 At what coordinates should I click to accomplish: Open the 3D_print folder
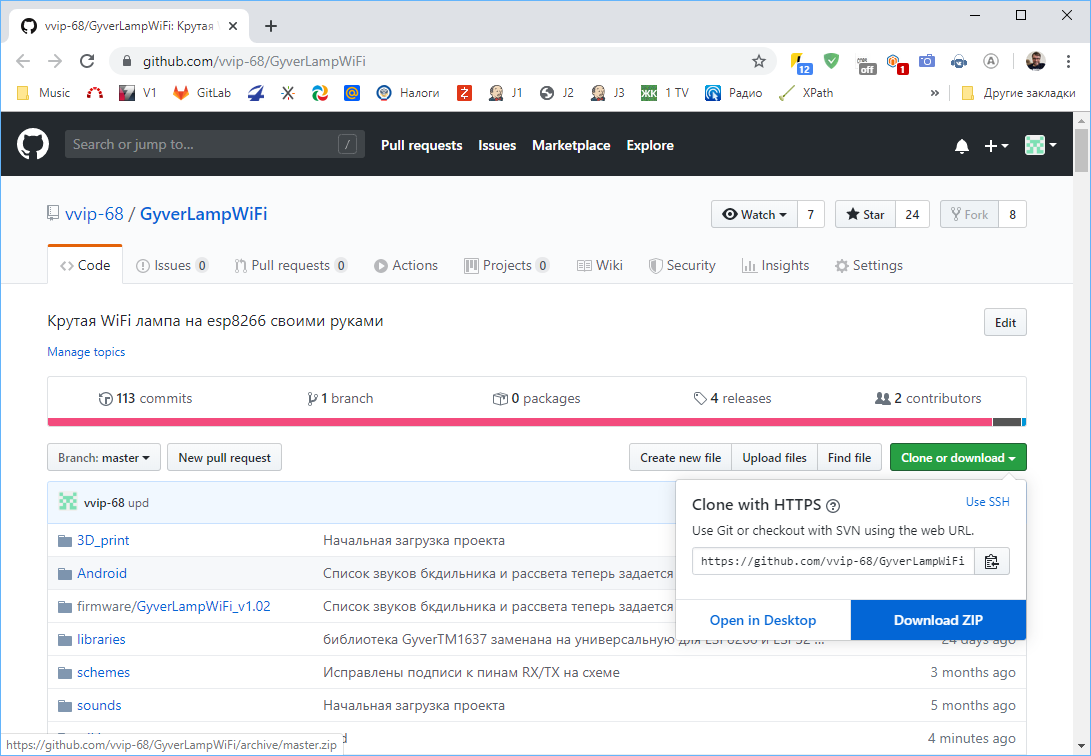[103, 540]
